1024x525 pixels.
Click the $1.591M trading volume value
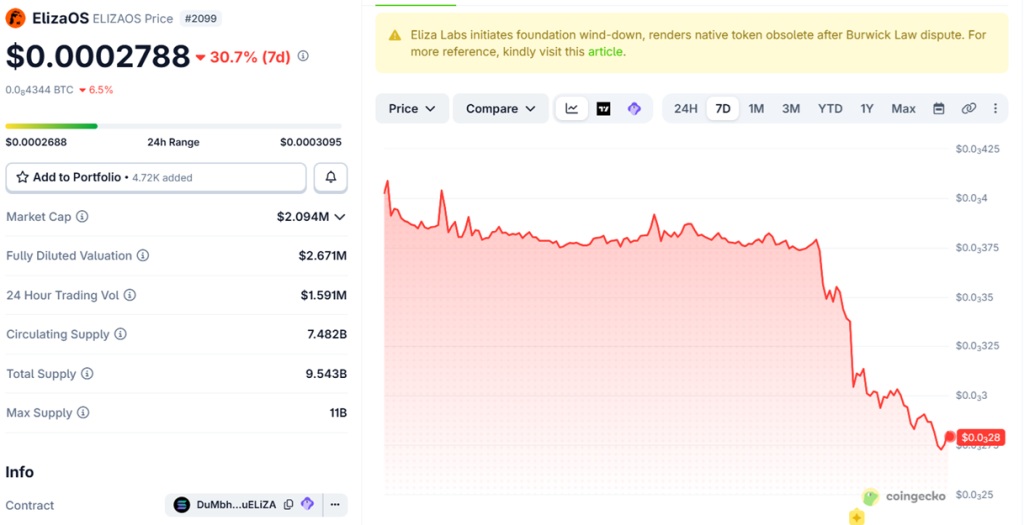pos(323,295)
